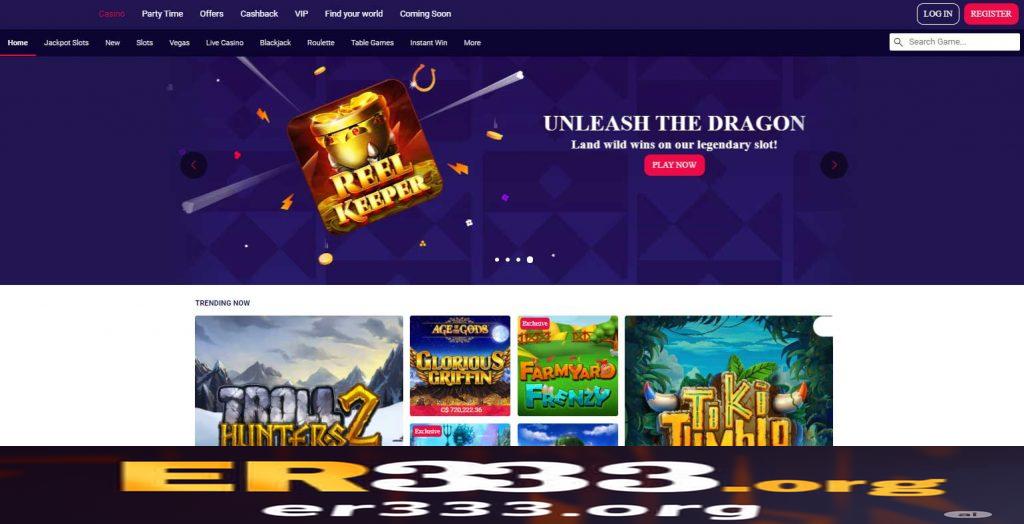The height and width of the screenshot is (524, 1024).
Task: Focus the Search Game input field
Action: [x=954, y=42]
